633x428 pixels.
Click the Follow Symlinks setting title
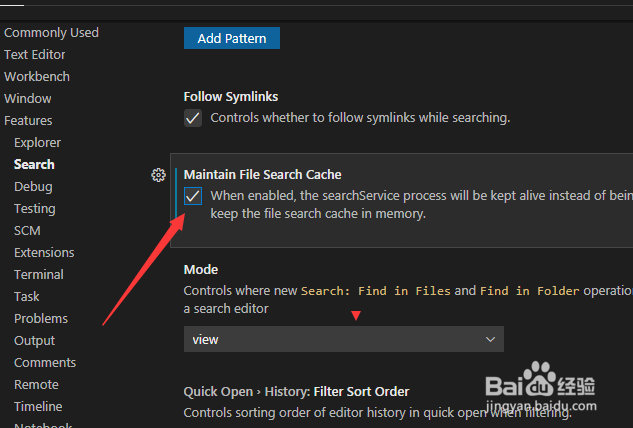231,97
